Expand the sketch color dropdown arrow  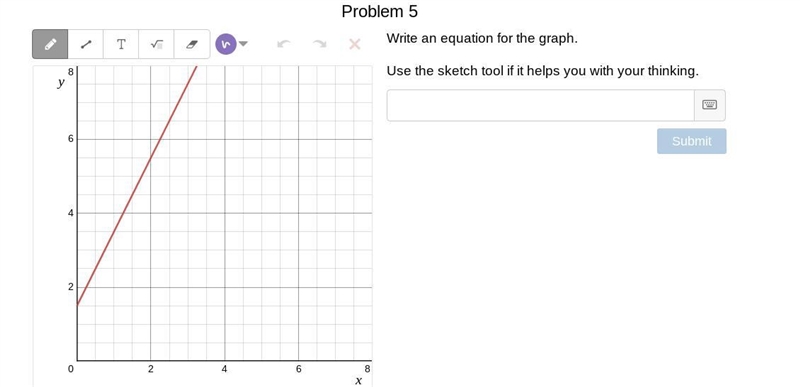point(243,44)
